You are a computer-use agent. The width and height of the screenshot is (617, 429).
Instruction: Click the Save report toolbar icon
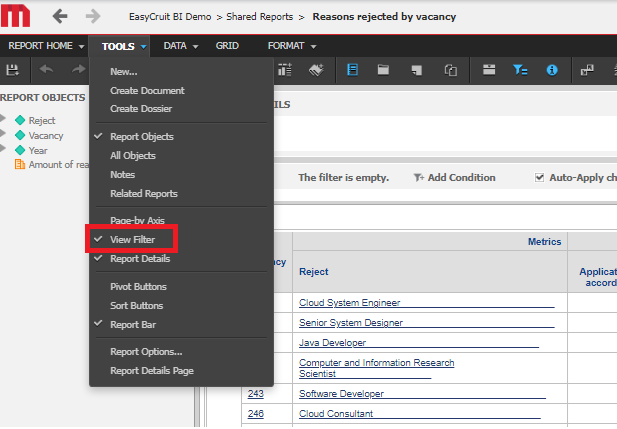(12, 70)
